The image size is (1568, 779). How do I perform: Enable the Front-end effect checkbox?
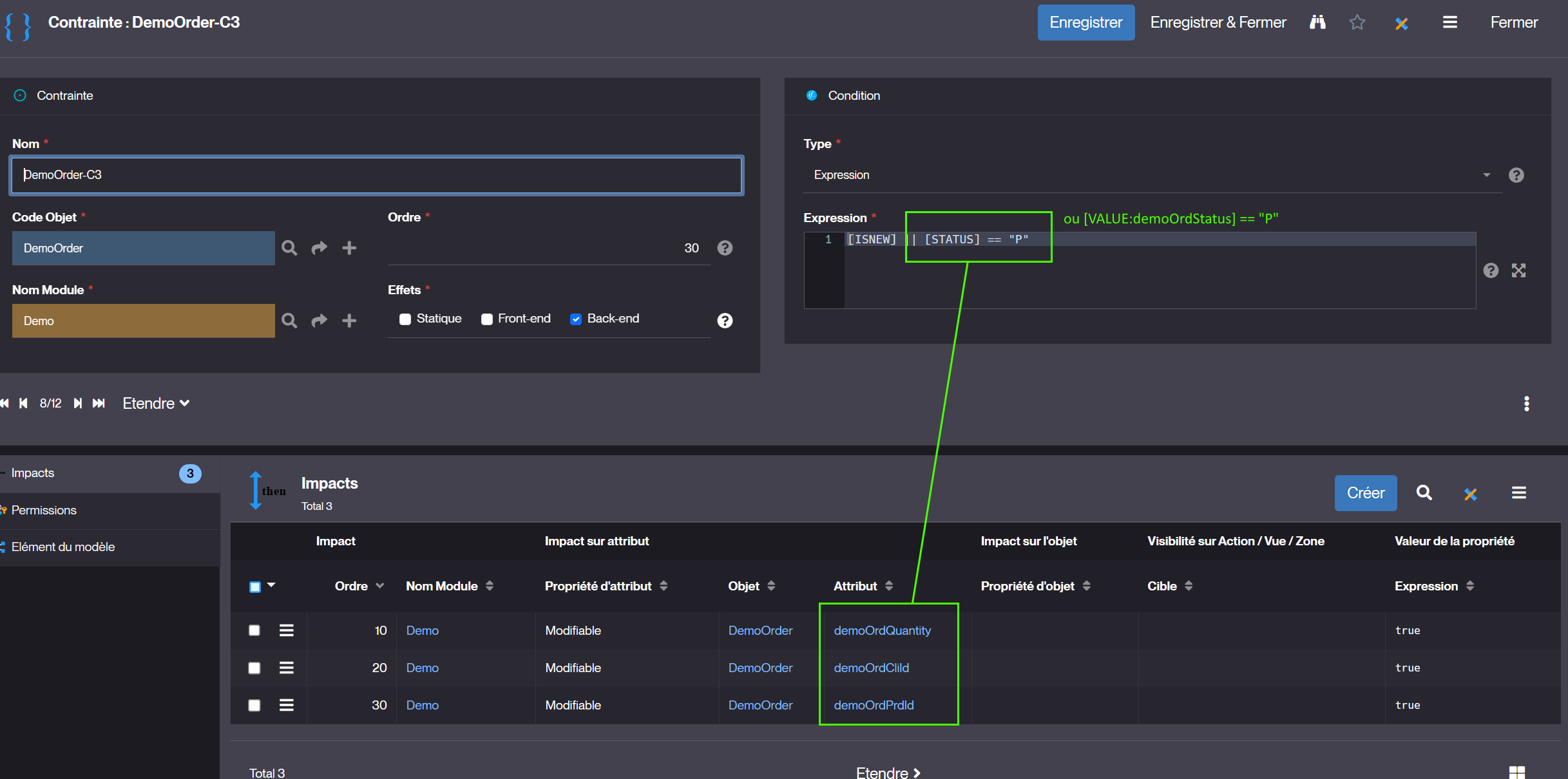[x=487, y=319]
